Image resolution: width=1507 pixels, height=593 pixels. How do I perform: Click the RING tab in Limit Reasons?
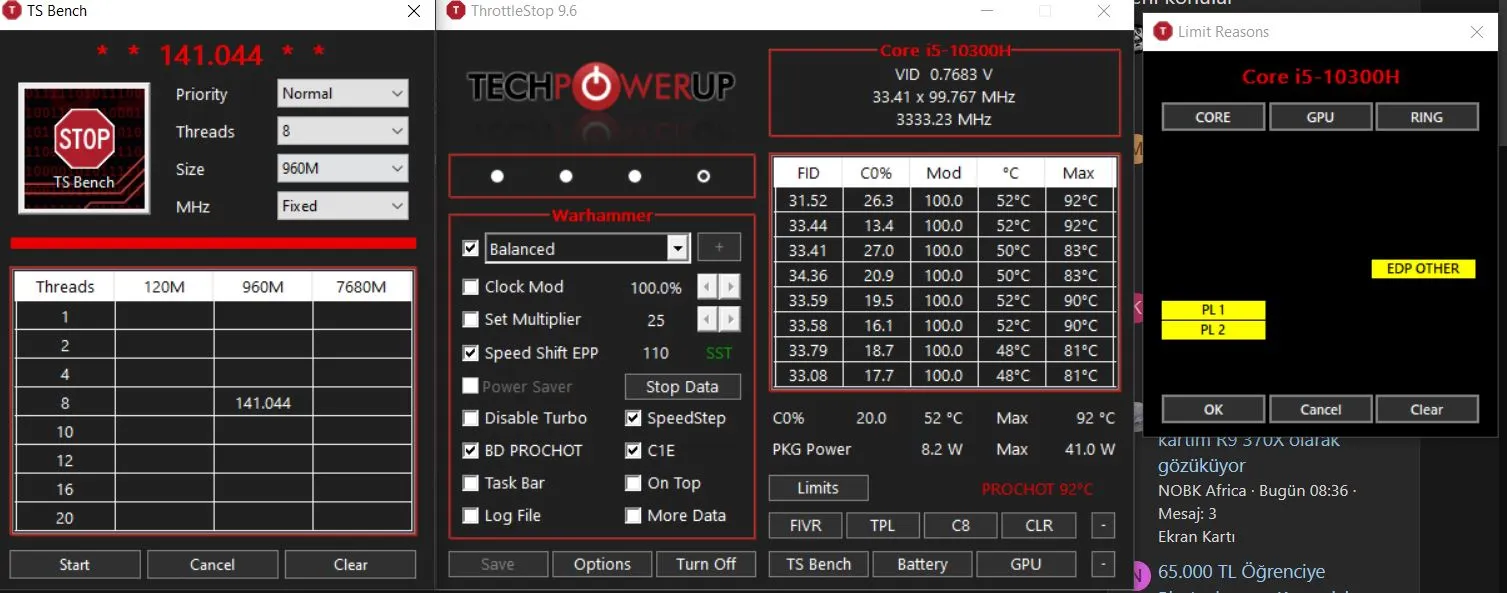pos(1427,117)
